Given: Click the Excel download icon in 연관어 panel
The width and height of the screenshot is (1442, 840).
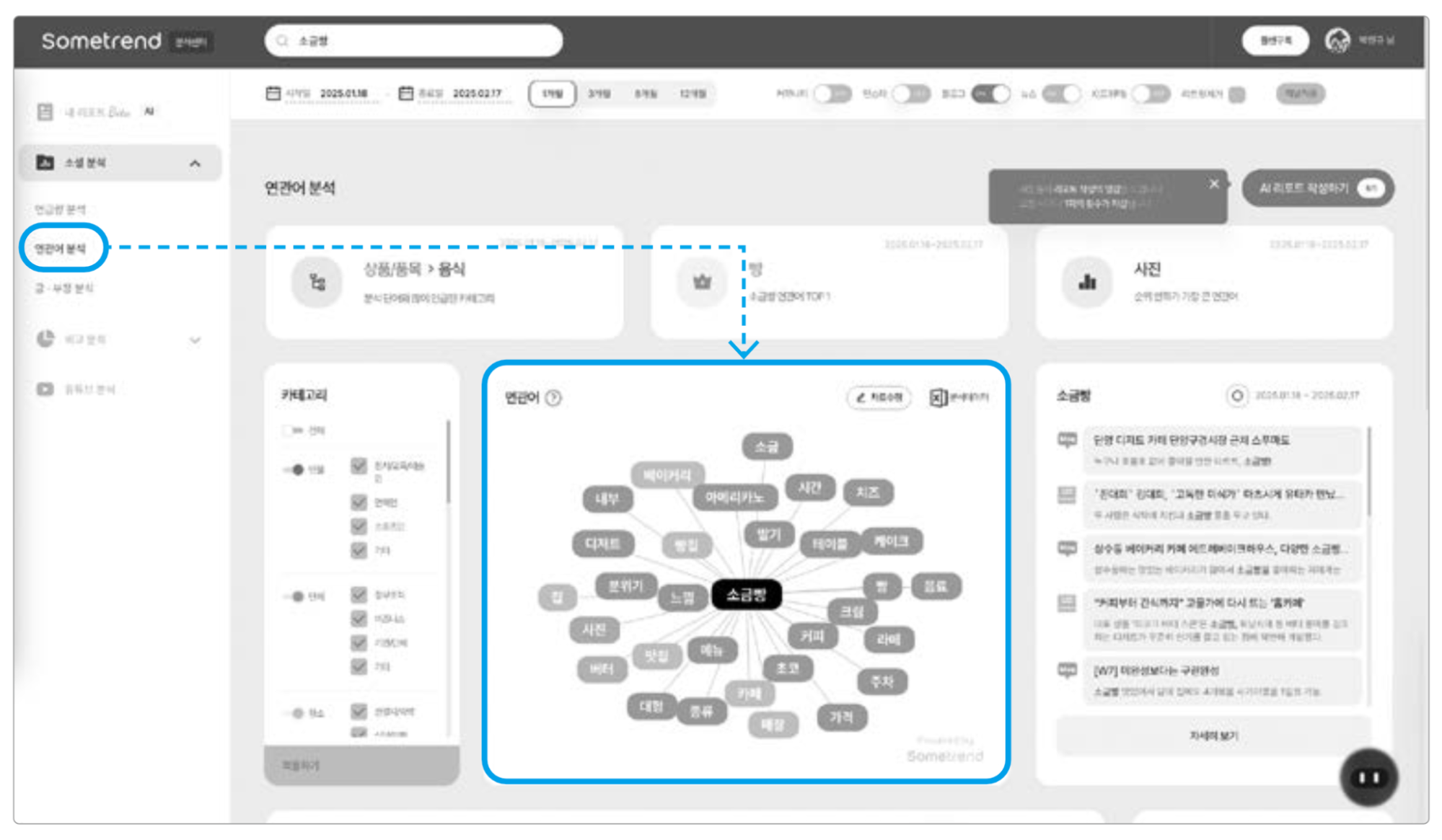Looking at the screenshot, I should [x=938, y=397].
